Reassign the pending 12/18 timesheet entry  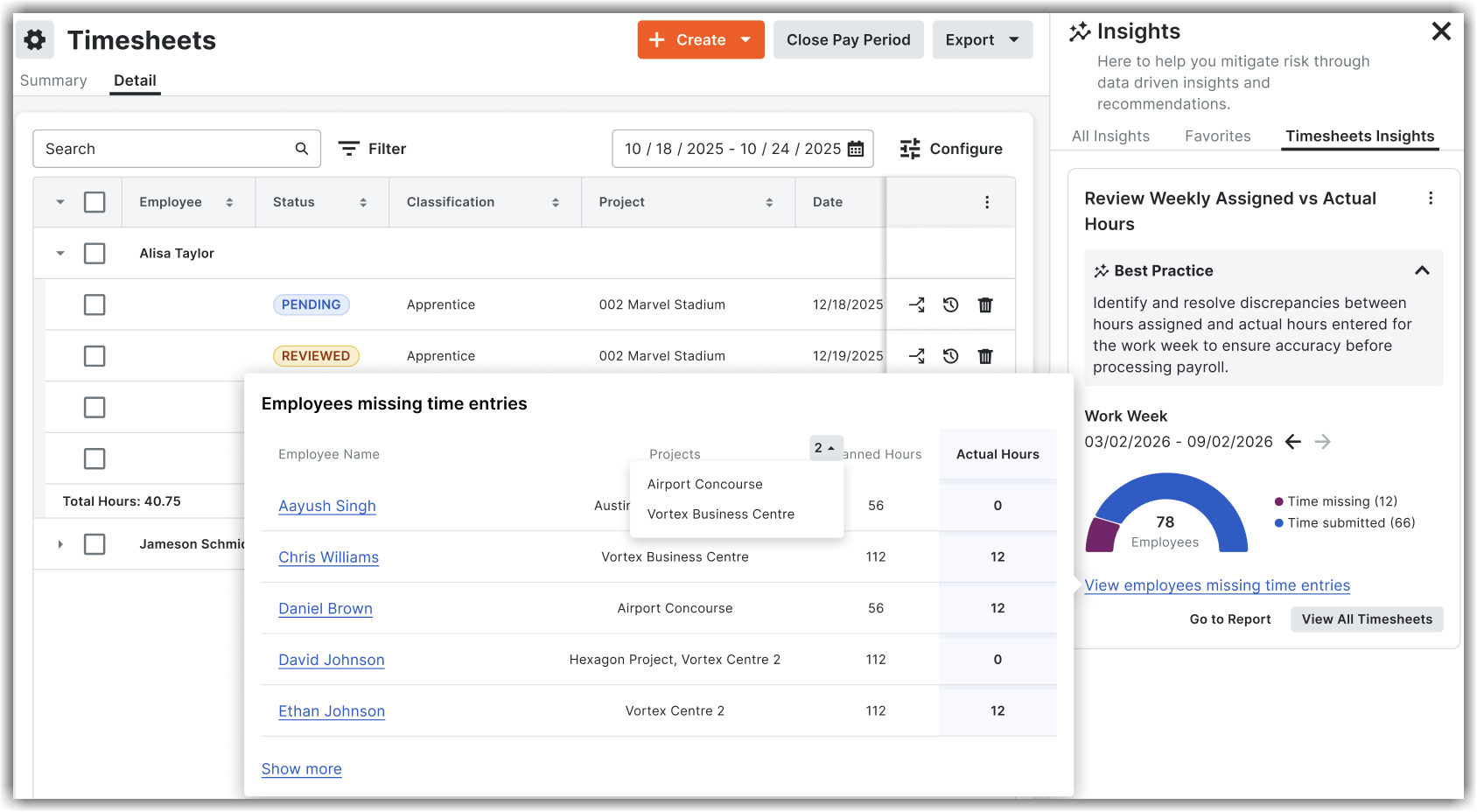(917, 304)
